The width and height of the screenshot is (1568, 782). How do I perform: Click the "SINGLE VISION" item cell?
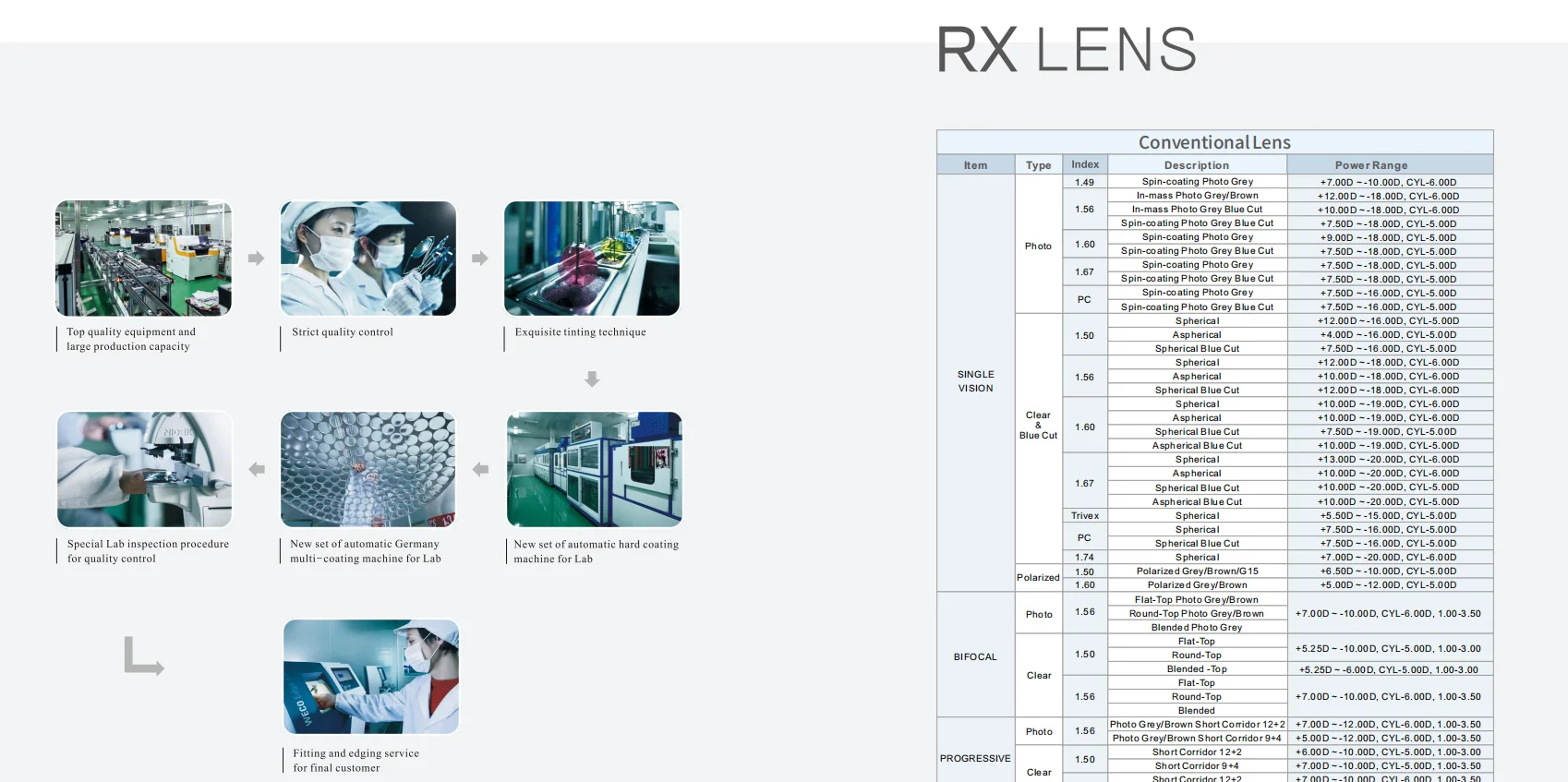[x=976, y=381]
